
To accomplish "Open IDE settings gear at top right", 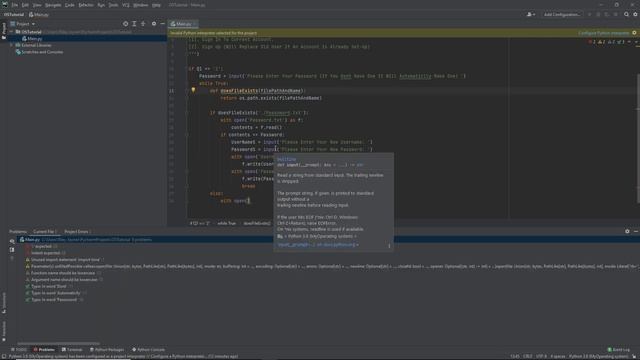I will click(x=635, y=15).
